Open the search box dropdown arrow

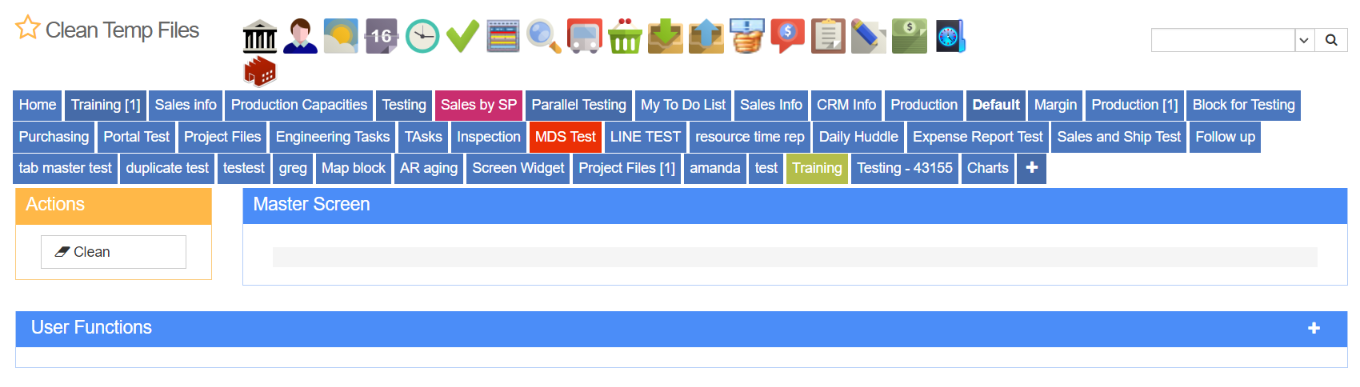1304,40
